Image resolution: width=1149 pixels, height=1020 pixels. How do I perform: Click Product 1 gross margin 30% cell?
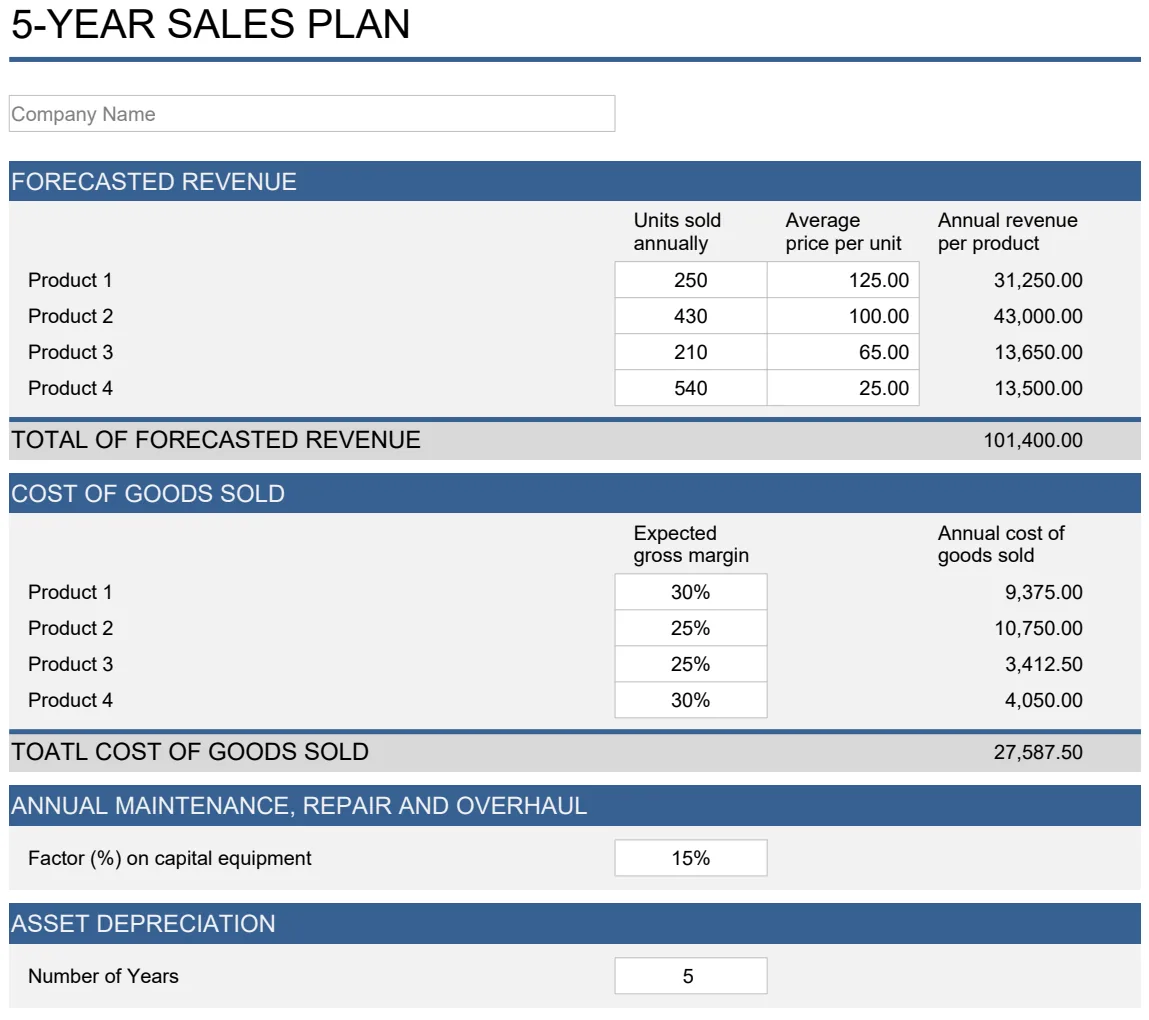point(690,592)
